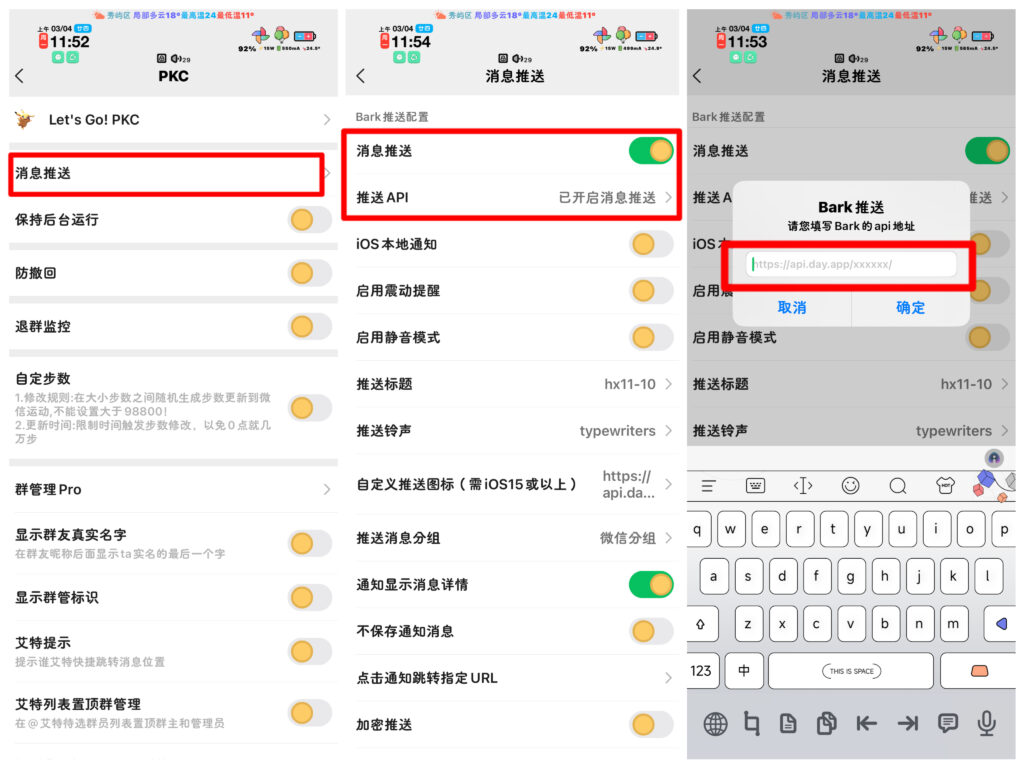1024x768 pixels.
Task: Open the hamburger menu on the keyboard toolbar
Action: click(x=708, y=485)
